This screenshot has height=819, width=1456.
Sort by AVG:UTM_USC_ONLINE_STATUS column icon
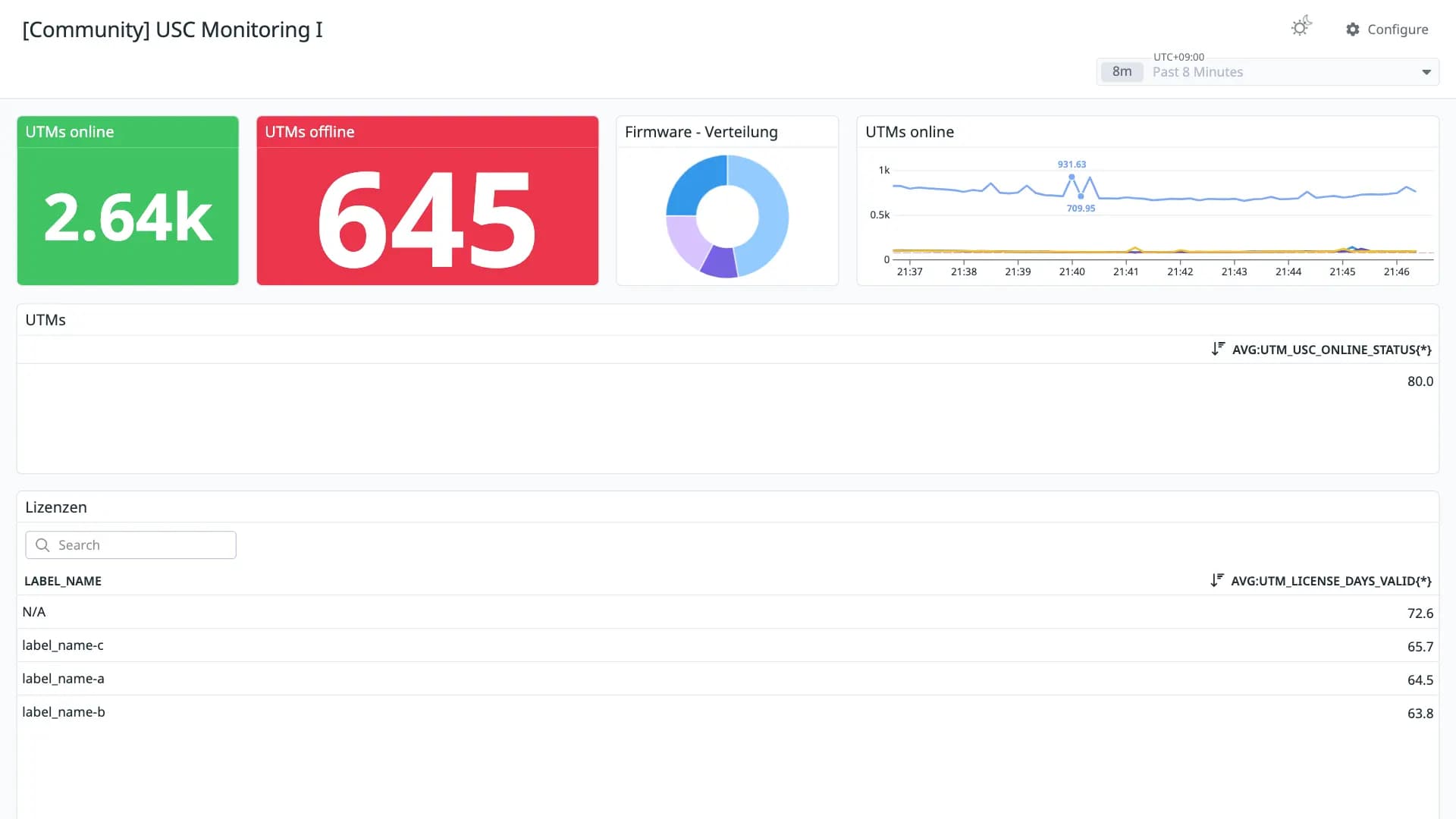(1218, 349)
